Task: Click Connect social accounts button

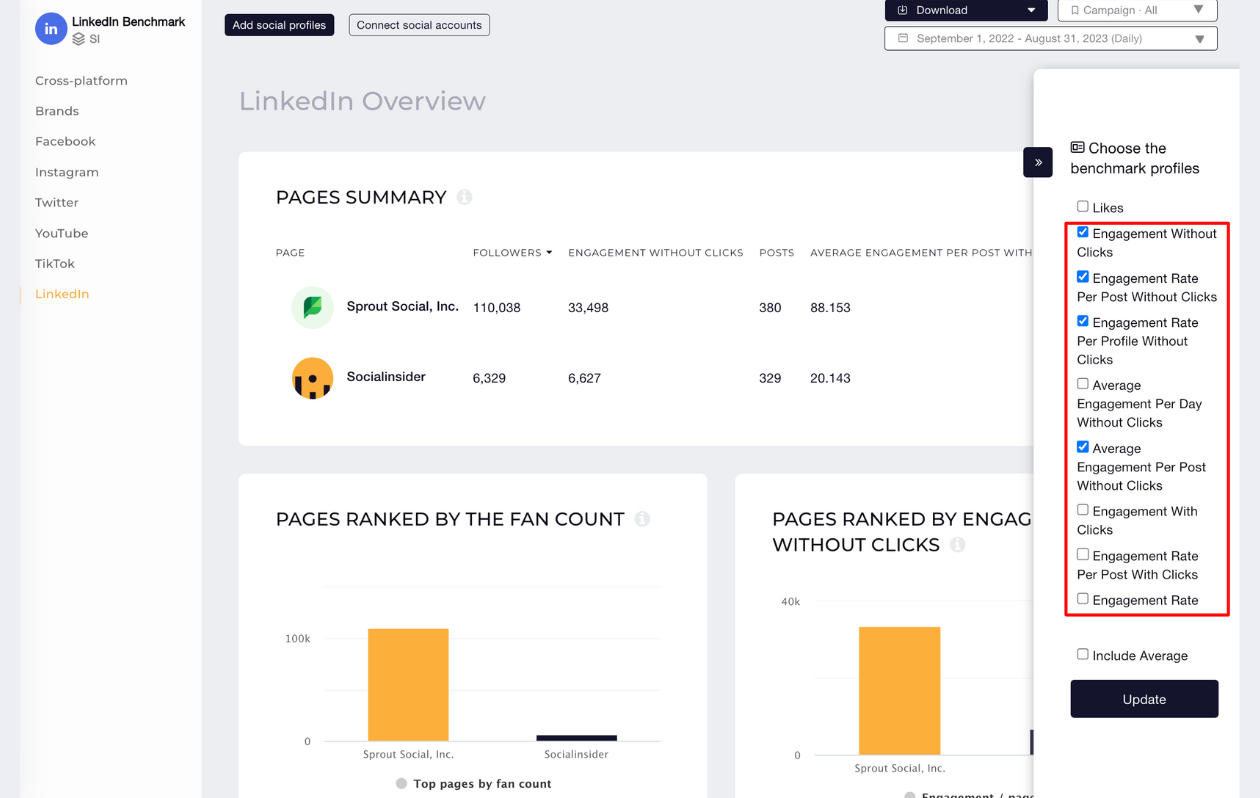Action: [x=419, y=25]
